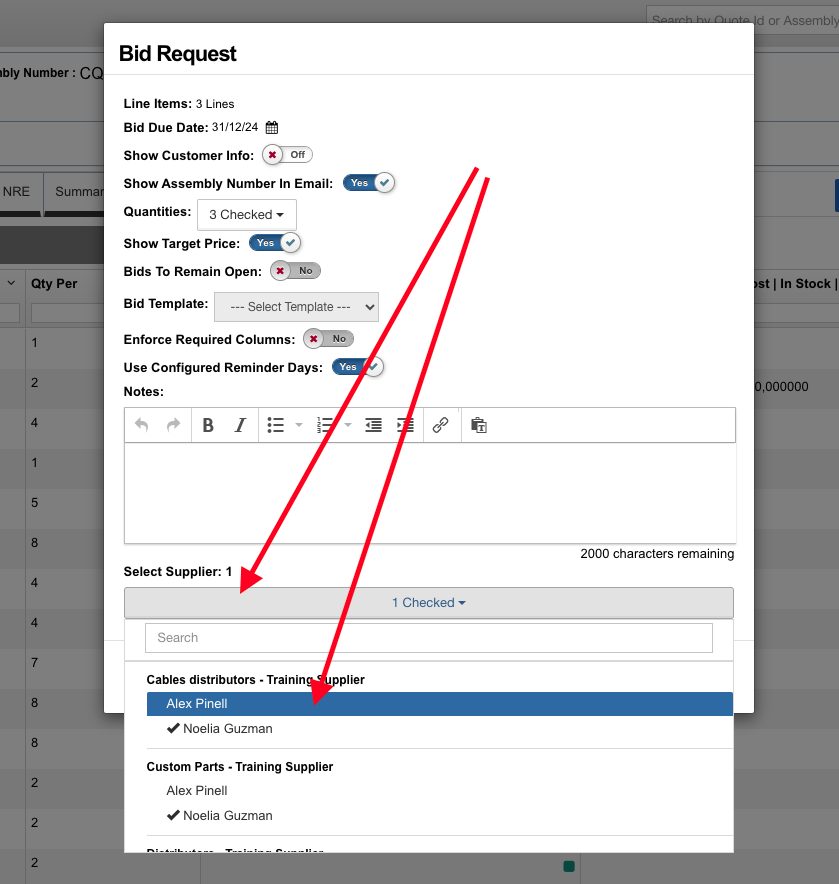Image resolution: width=839 pixels, height=884 pixels.
Task: Undo the last edit in Notes
Action: point(142,425)
